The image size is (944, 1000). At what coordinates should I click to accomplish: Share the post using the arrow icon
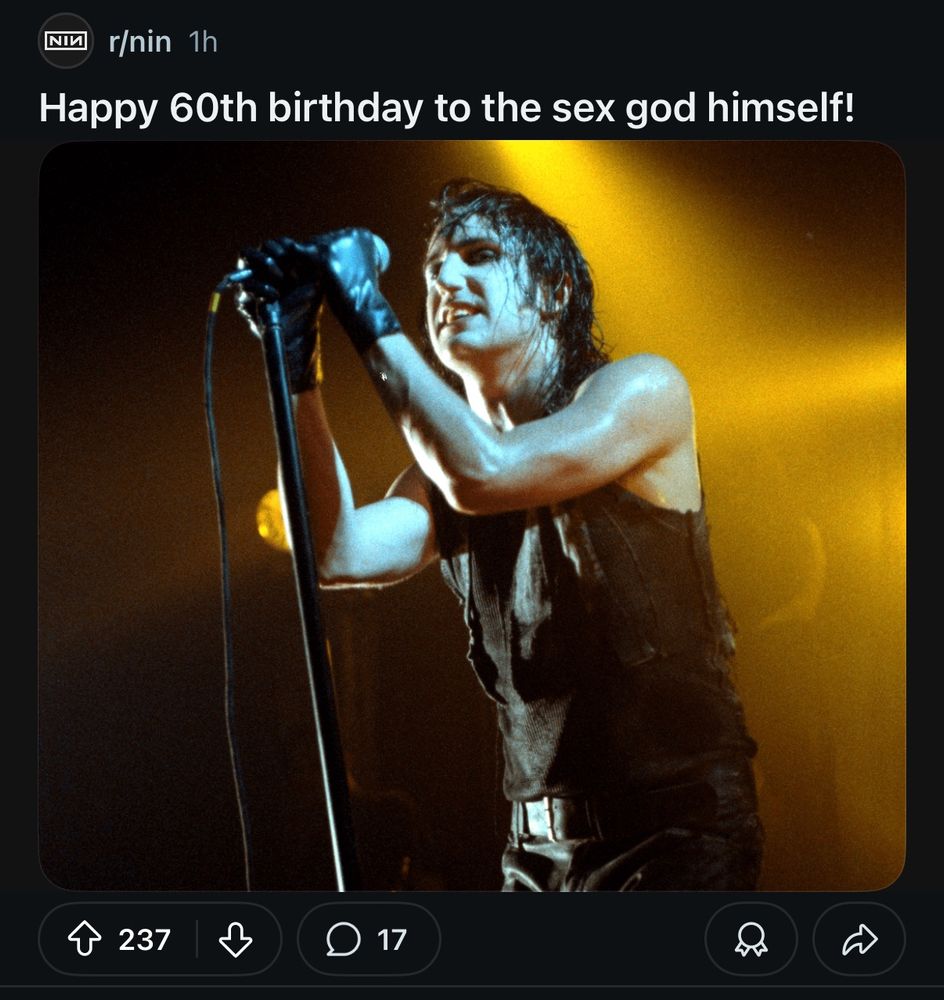[859, 939]
